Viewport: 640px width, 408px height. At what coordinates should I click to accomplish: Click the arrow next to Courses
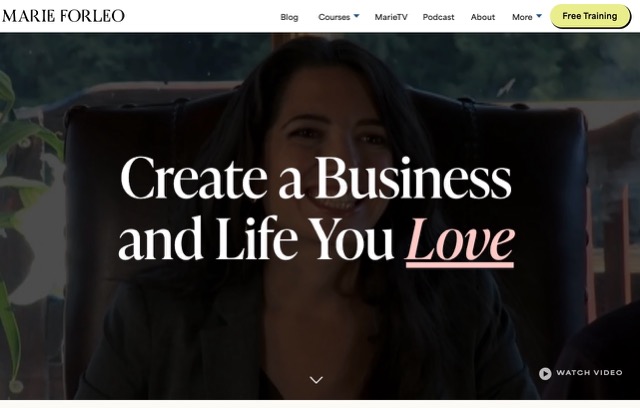(x=356, y=16)
